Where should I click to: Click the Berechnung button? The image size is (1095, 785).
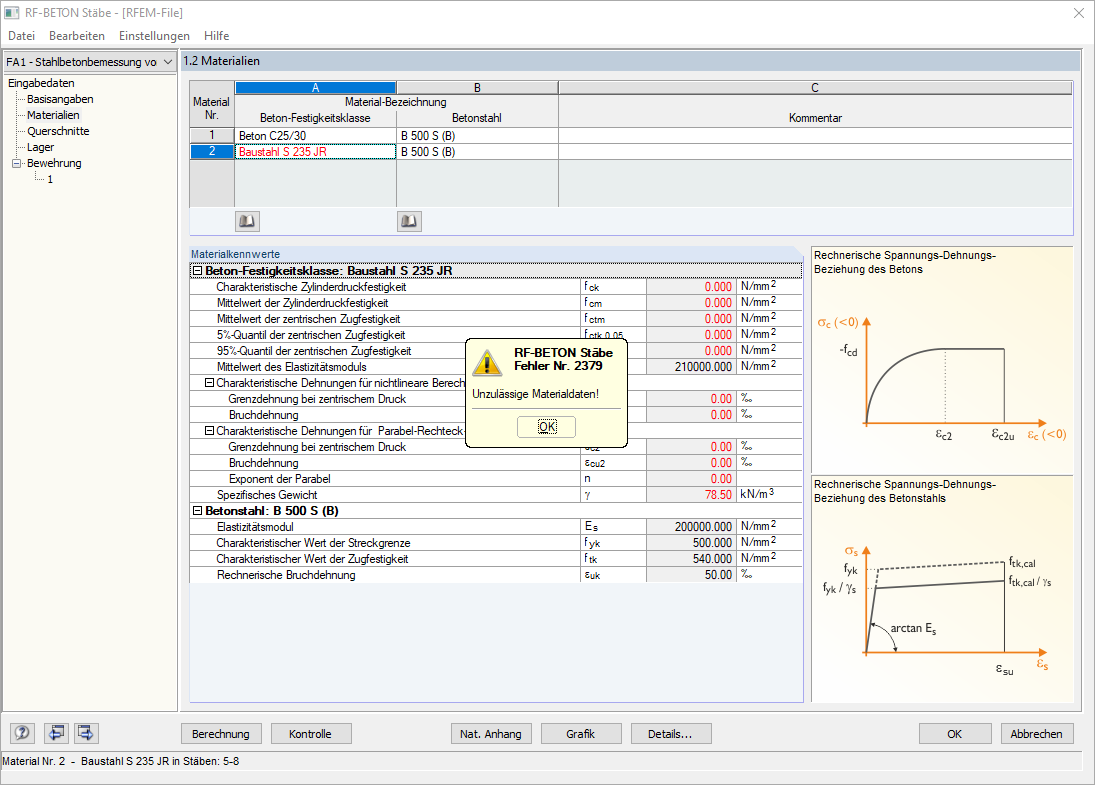pos(221,734)
